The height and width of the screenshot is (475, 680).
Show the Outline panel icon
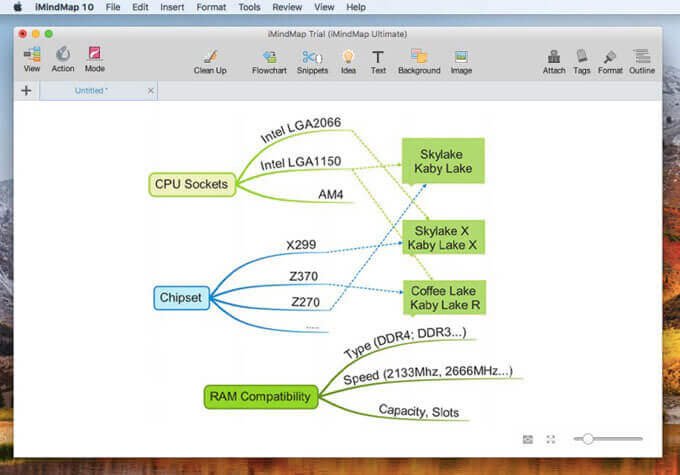coord(642,62)
